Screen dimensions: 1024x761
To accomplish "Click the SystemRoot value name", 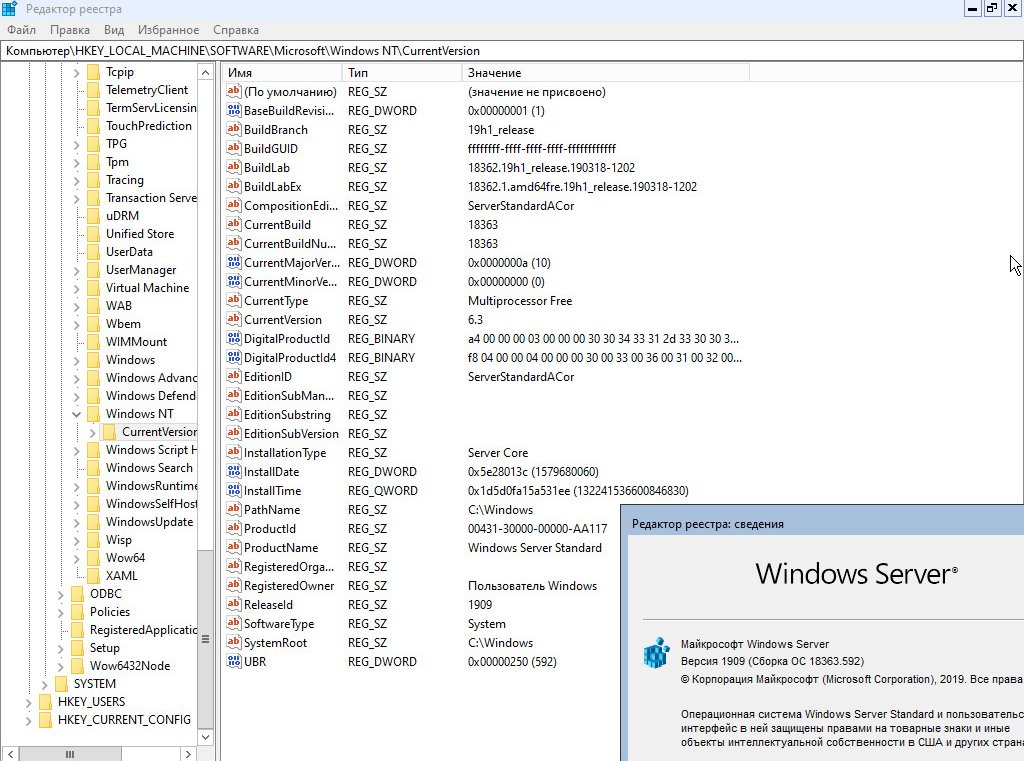I will tap(275, 643).
